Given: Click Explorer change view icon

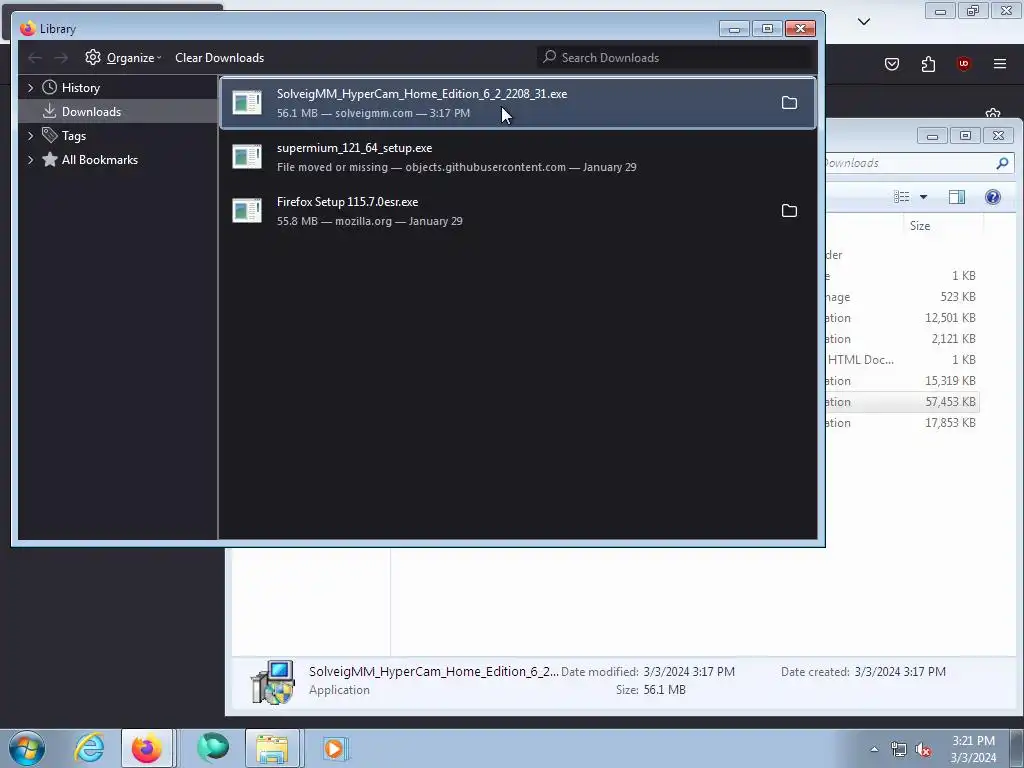Looking at the screenshot, I should [902, 197].
